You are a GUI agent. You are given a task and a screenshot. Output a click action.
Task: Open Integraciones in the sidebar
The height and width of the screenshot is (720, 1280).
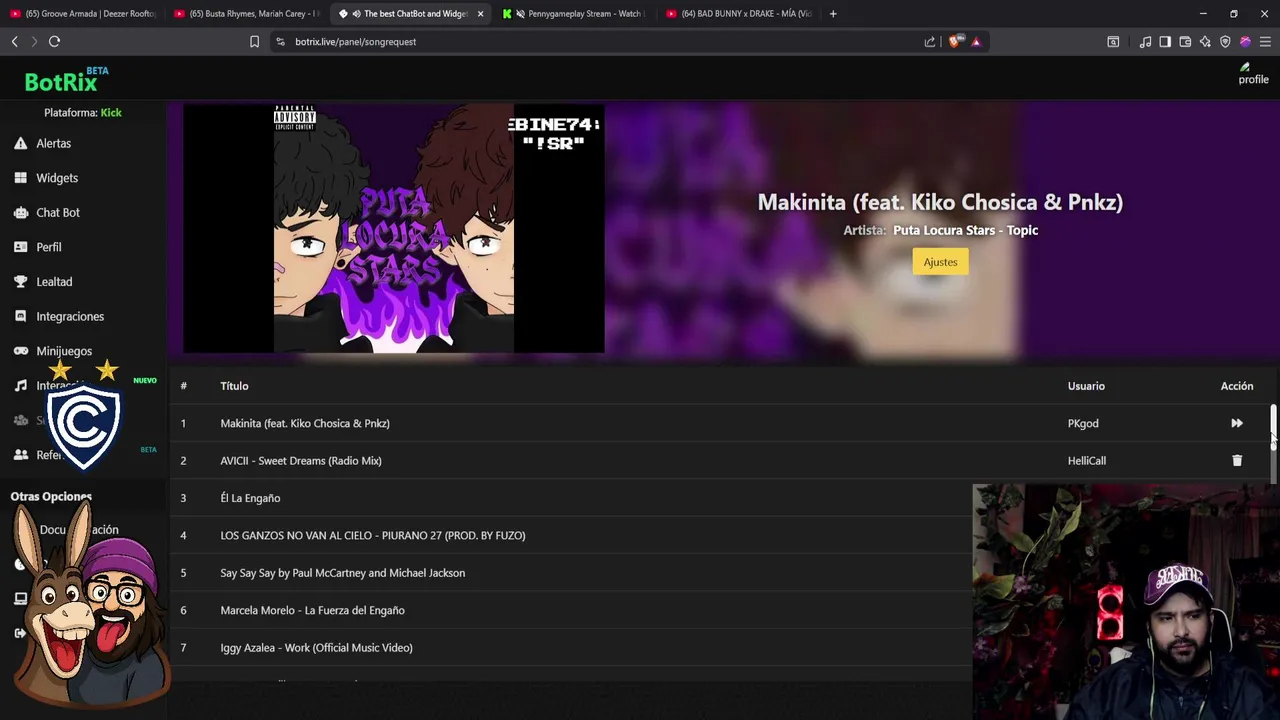click(70, 316)
